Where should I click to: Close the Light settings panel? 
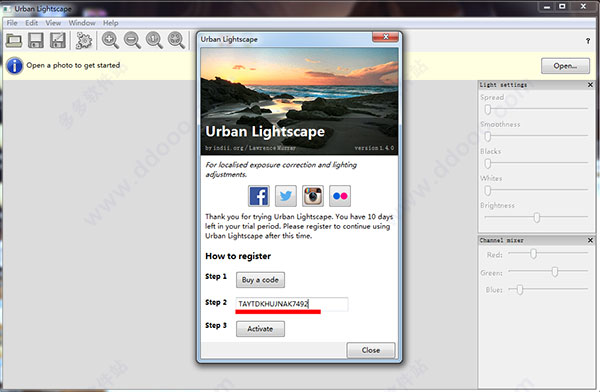pyautogui.click(x=590, y=85)
